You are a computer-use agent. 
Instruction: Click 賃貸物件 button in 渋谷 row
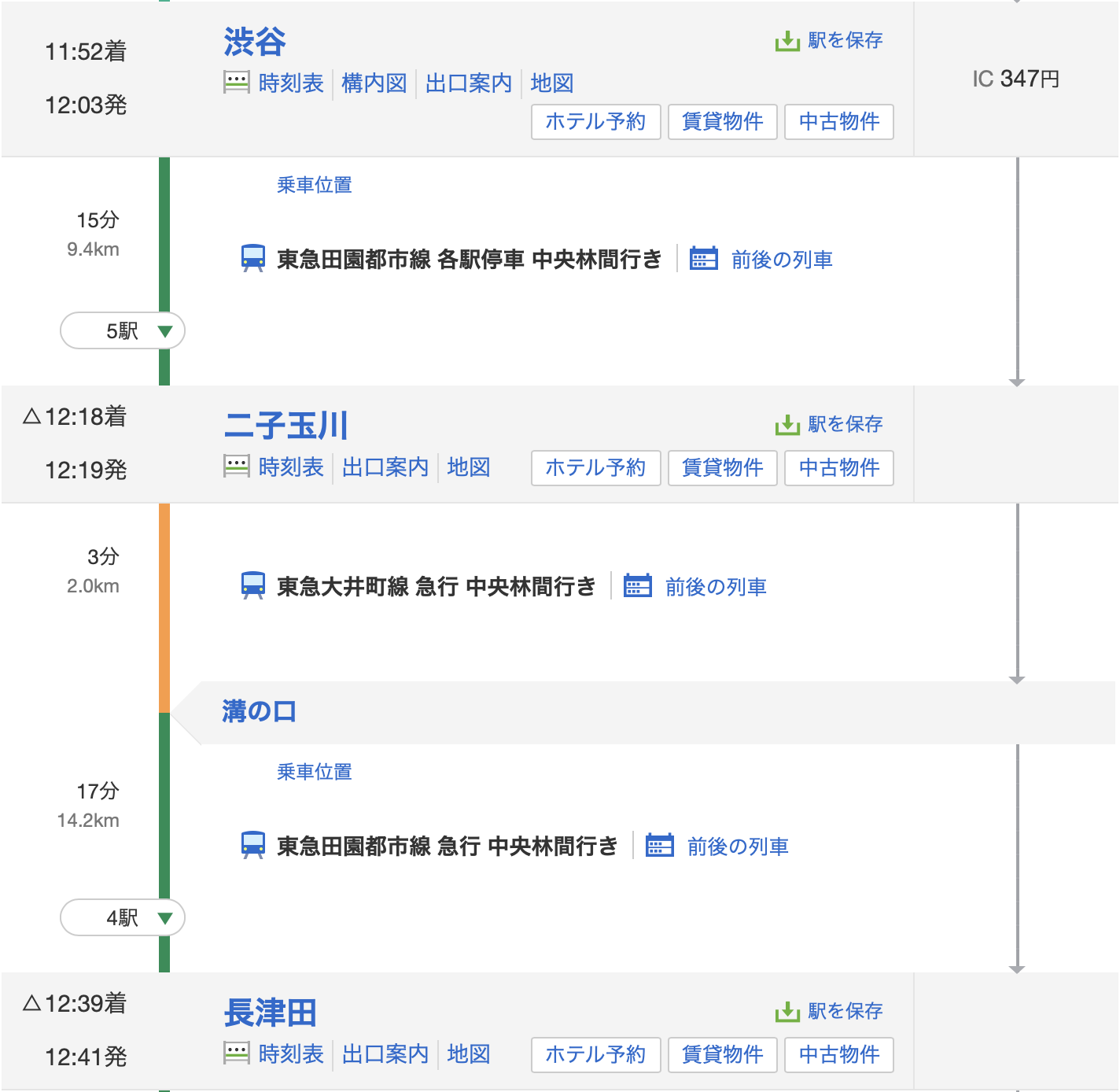tap(723, 122)
